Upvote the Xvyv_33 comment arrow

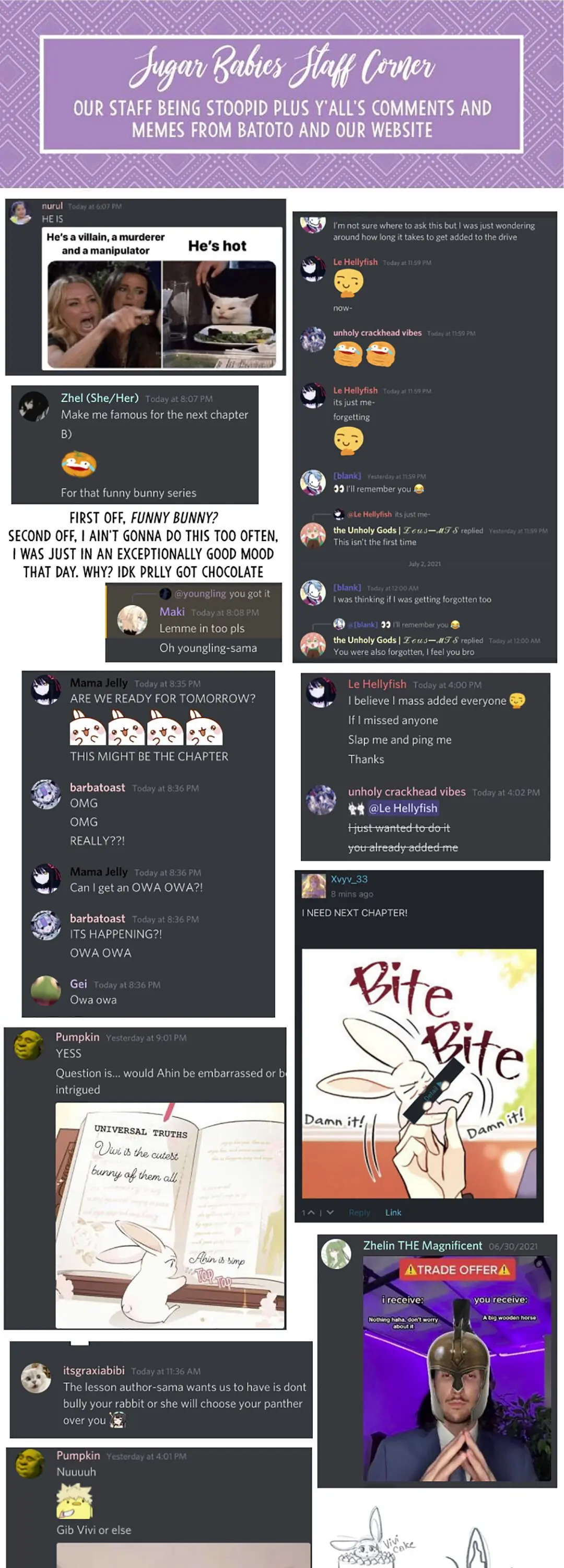tap(311, 1213)
